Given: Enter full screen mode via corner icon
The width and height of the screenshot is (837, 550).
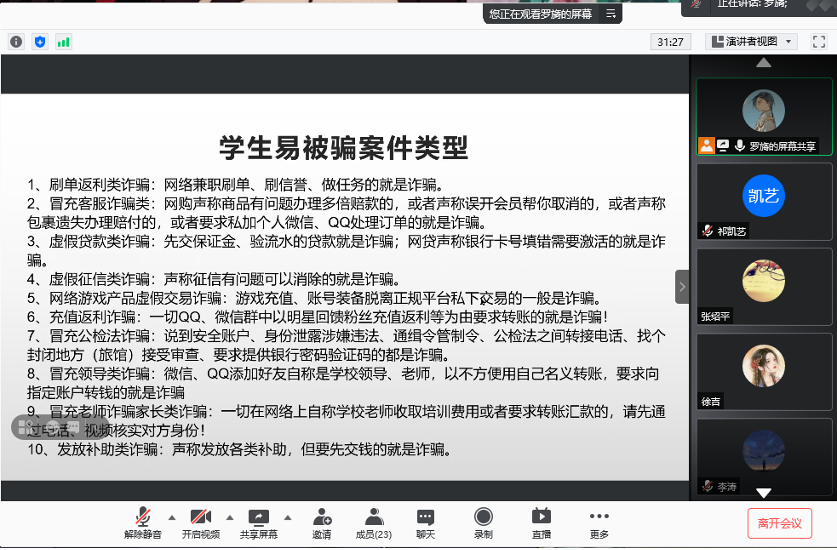Looking at the screenshot, I should point(818,41).
